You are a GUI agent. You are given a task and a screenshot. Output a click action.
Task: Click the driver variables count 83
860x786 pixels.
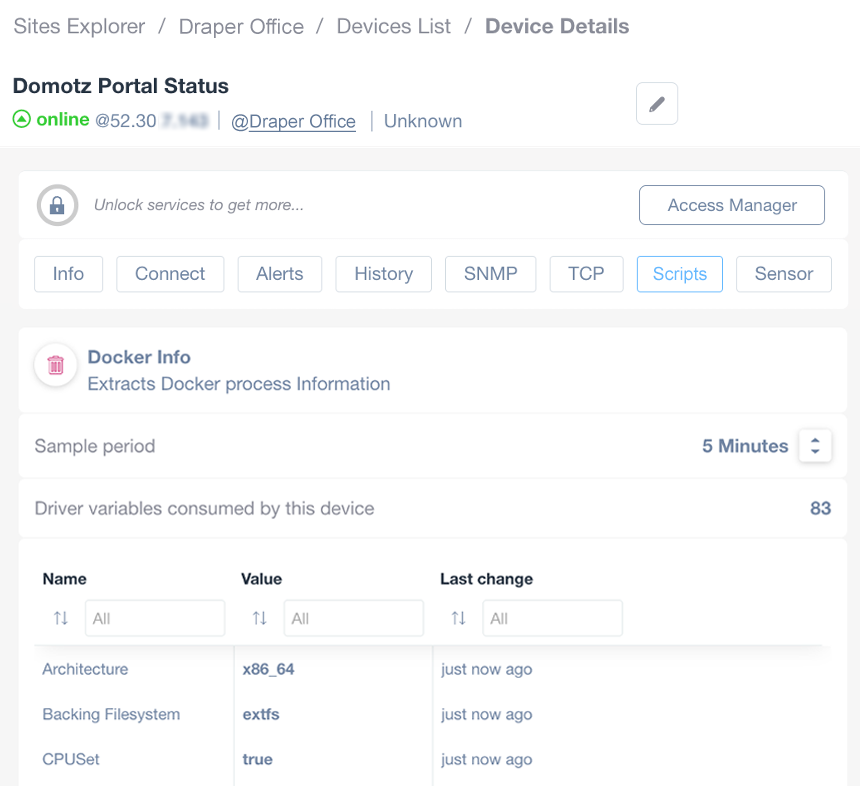pyautogui.click(x=821, y=508)
